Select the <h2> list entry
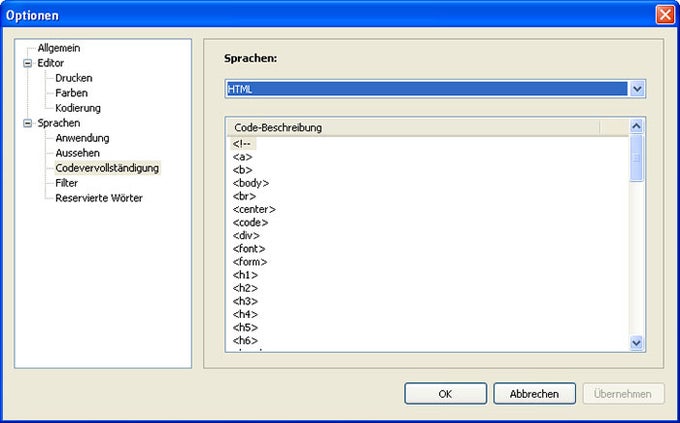Viewport: 680px width, 423px height. click(x=245, y=288)
